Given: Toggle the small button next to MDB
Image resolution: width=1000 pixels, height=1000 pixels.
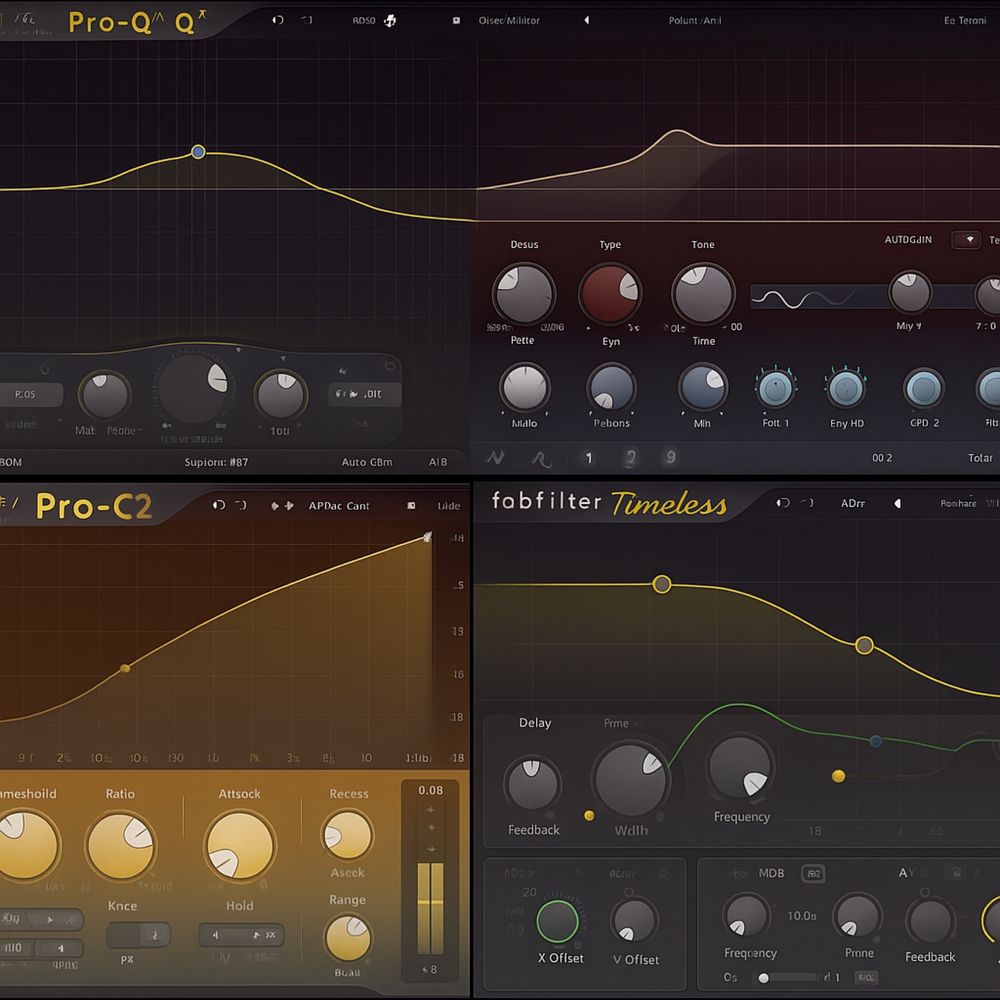Looking at the screenshot, I should (813, 873).
